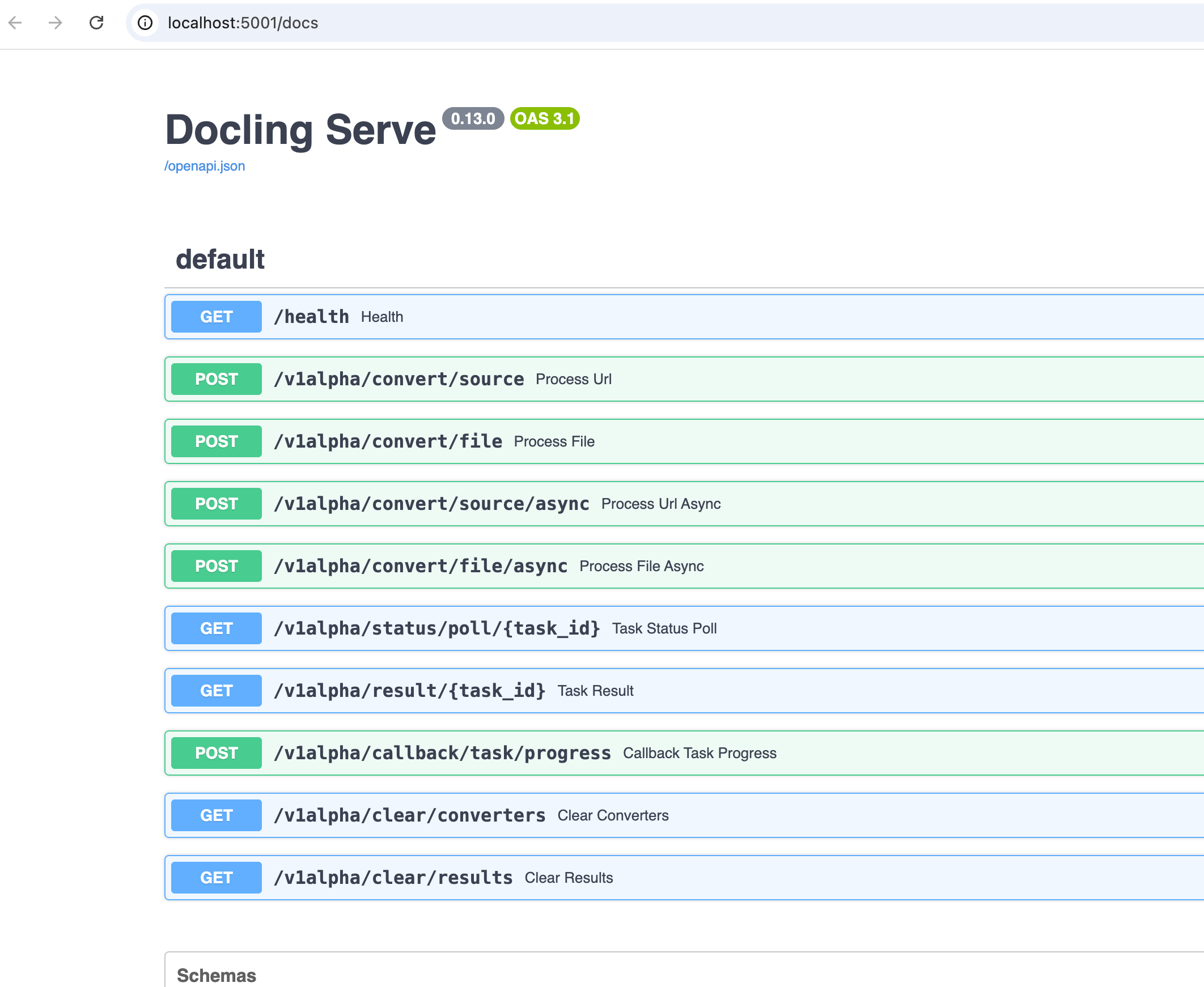Click the Process File Async summary text

642,566
